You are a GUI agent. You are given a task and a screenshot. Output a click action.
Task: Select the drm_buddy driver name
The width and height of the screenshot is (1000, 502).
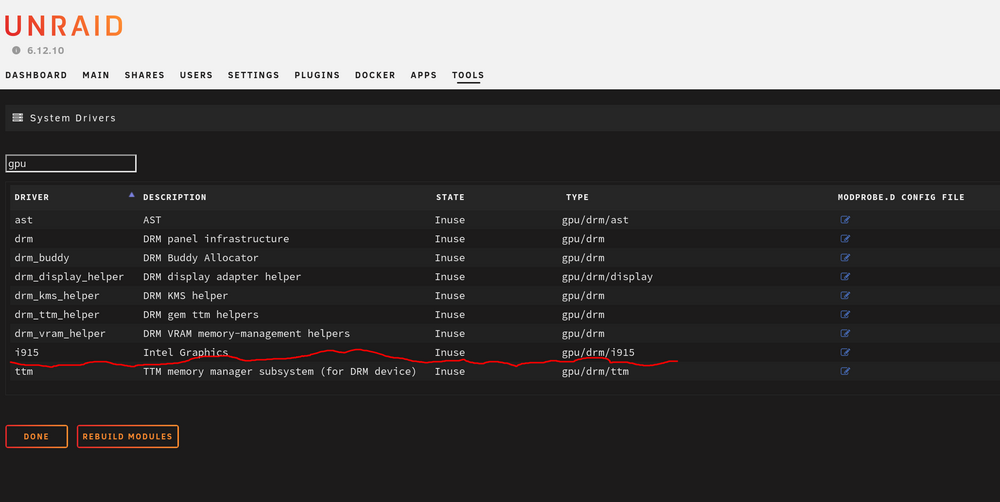tap(42, 258)
